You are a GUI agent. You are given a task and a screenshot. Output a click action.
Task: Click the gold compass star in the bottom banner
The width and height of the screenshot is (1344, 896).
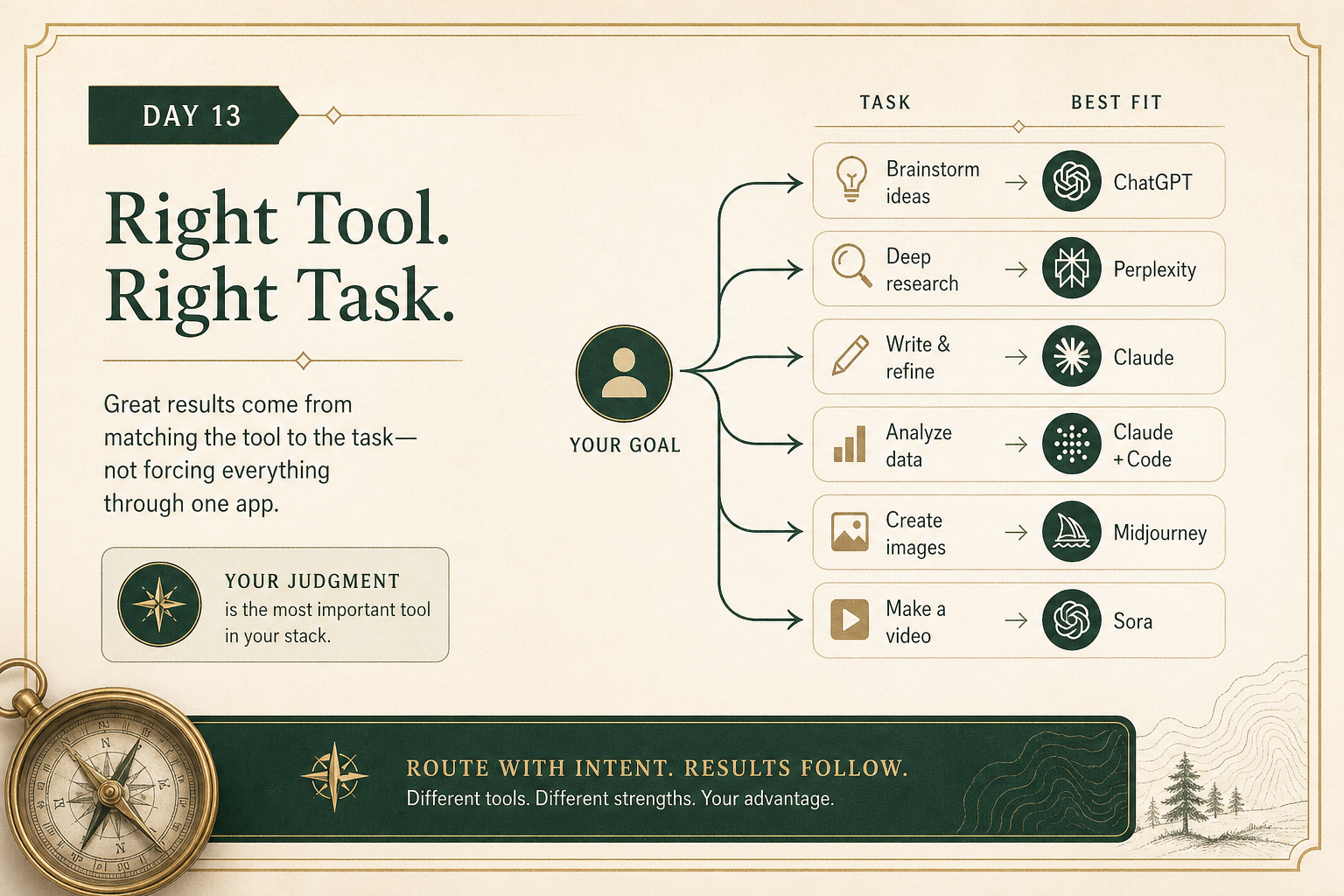[x=334, y=776]
